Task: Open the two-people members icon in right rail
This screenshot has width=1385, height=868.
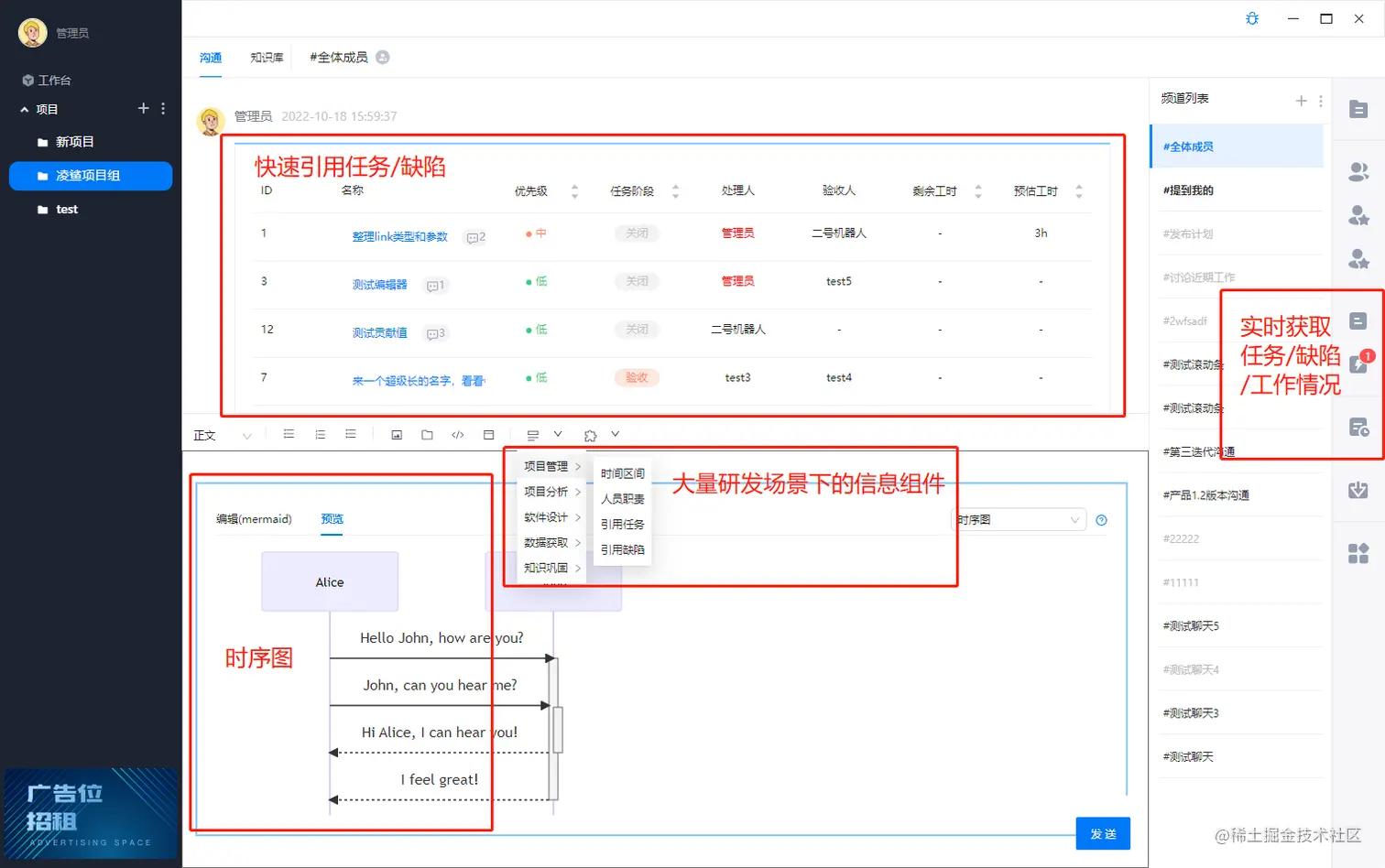Action: click(1358, 171)
